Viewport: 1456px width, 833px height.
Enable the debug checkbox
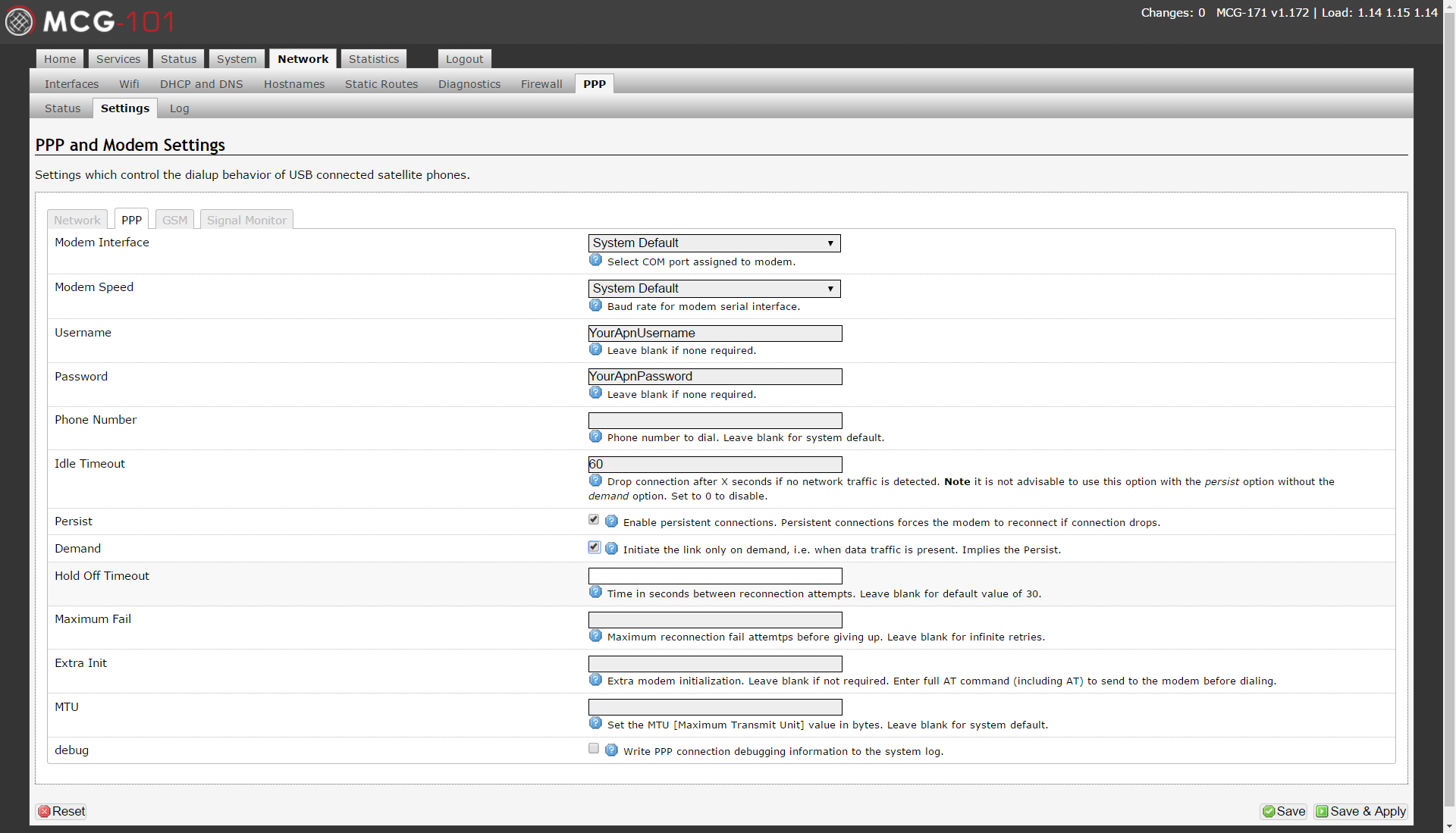click(594, 749)
